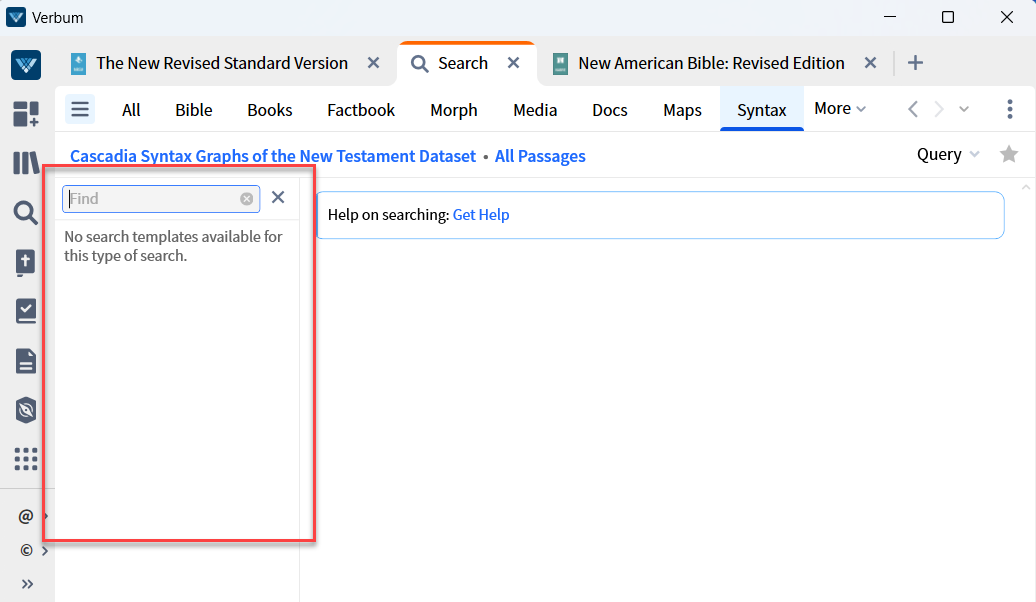Switch to The New Revised Standard Version tab
Screen dimensions: 1036x602
click(x=222, y=63)
